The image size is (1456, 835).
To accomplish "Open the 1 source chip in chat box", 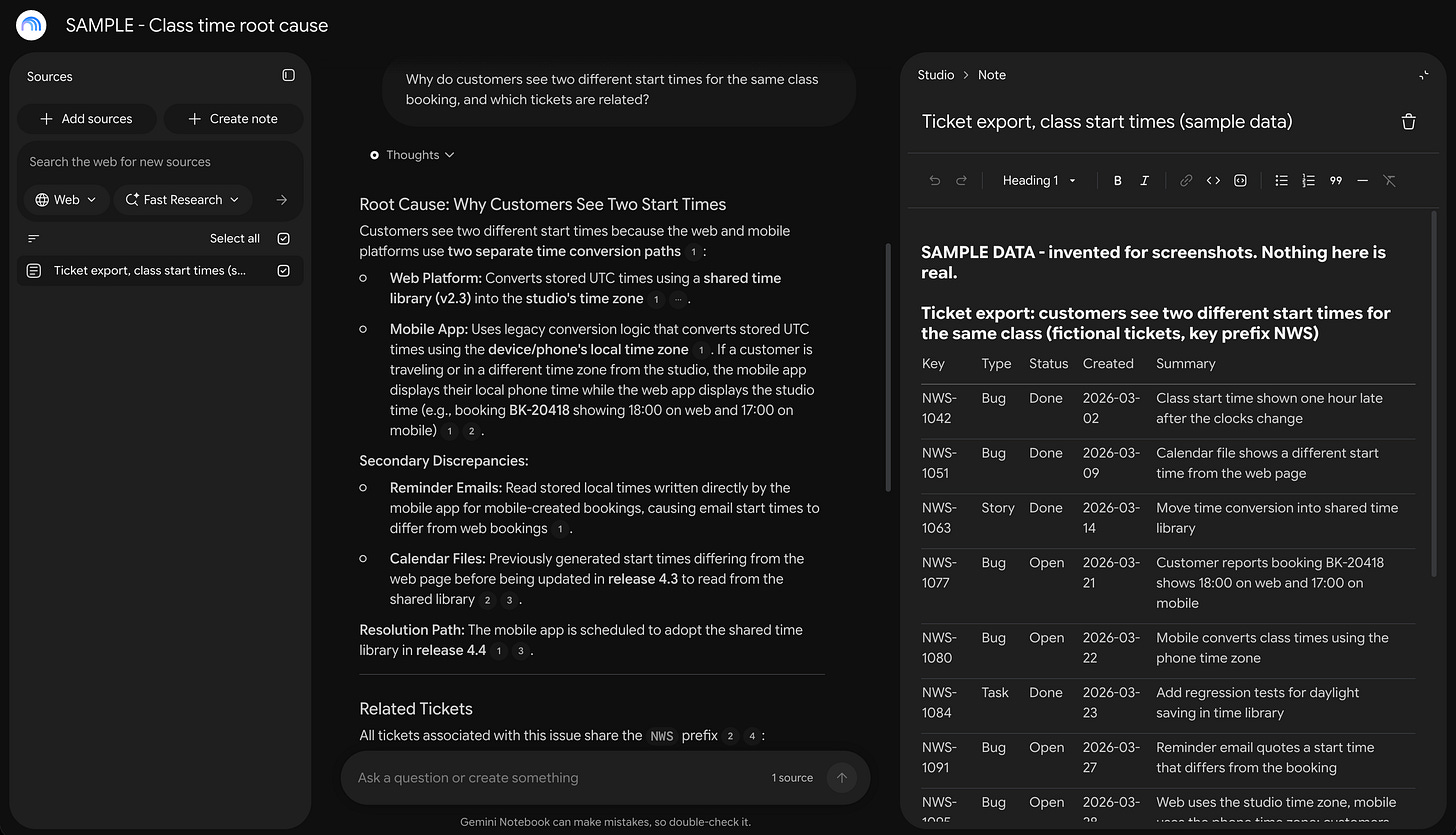I will (x=792, y=778).
